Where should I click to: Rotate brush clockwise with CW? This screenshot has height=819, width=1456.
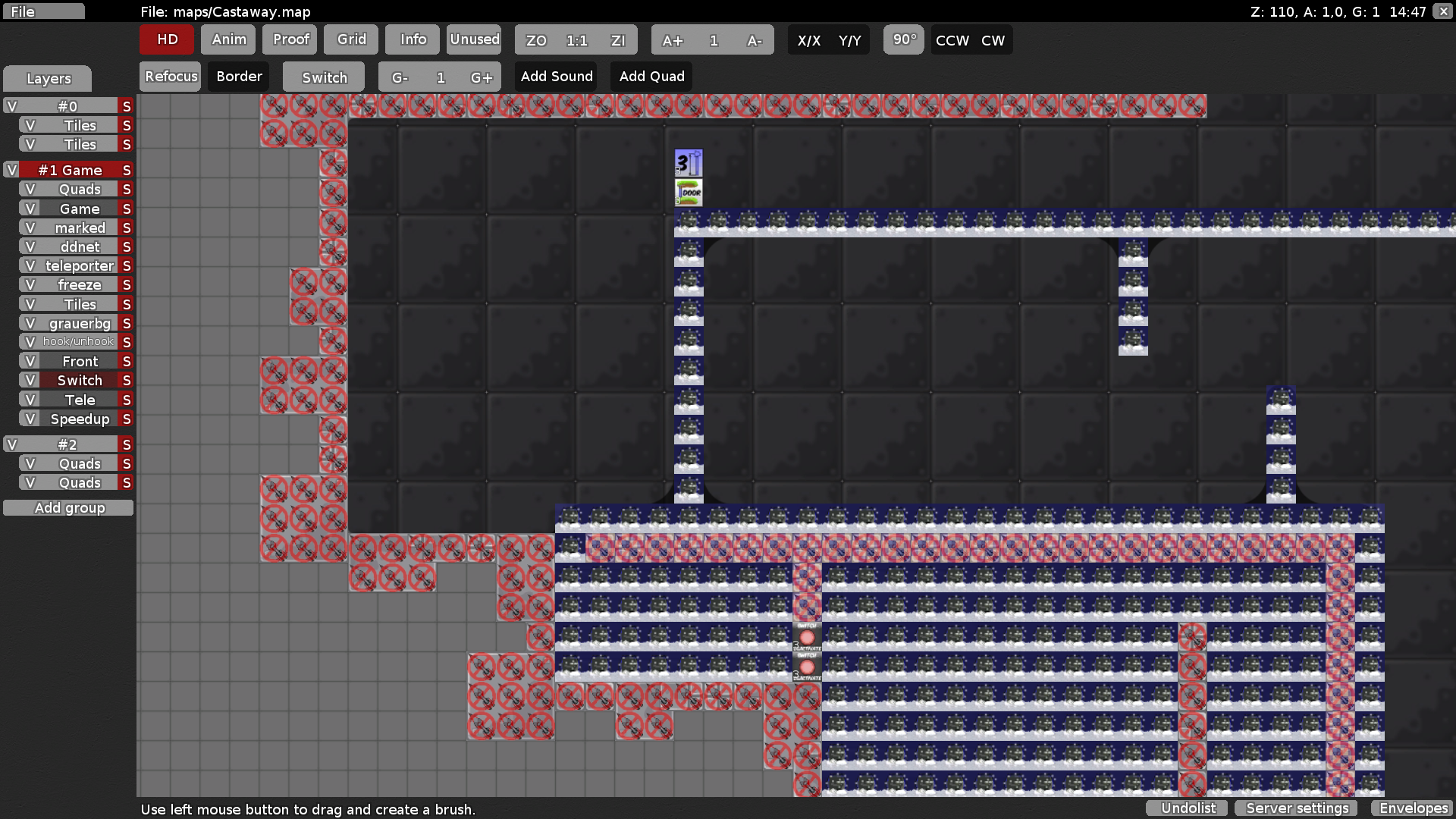click(x=993, y=40)
